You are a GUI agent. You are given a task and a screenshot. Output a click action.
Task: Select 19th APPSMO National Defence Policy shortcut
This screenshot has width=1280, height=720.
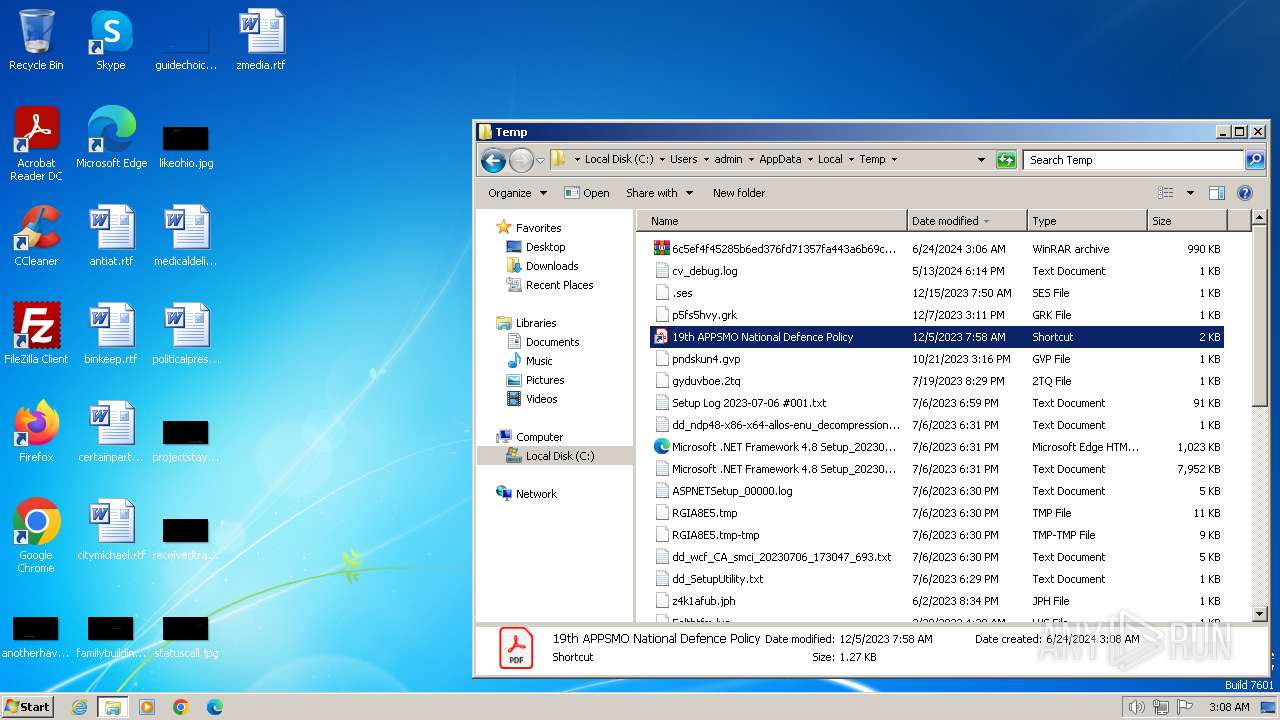pos(937,337)
